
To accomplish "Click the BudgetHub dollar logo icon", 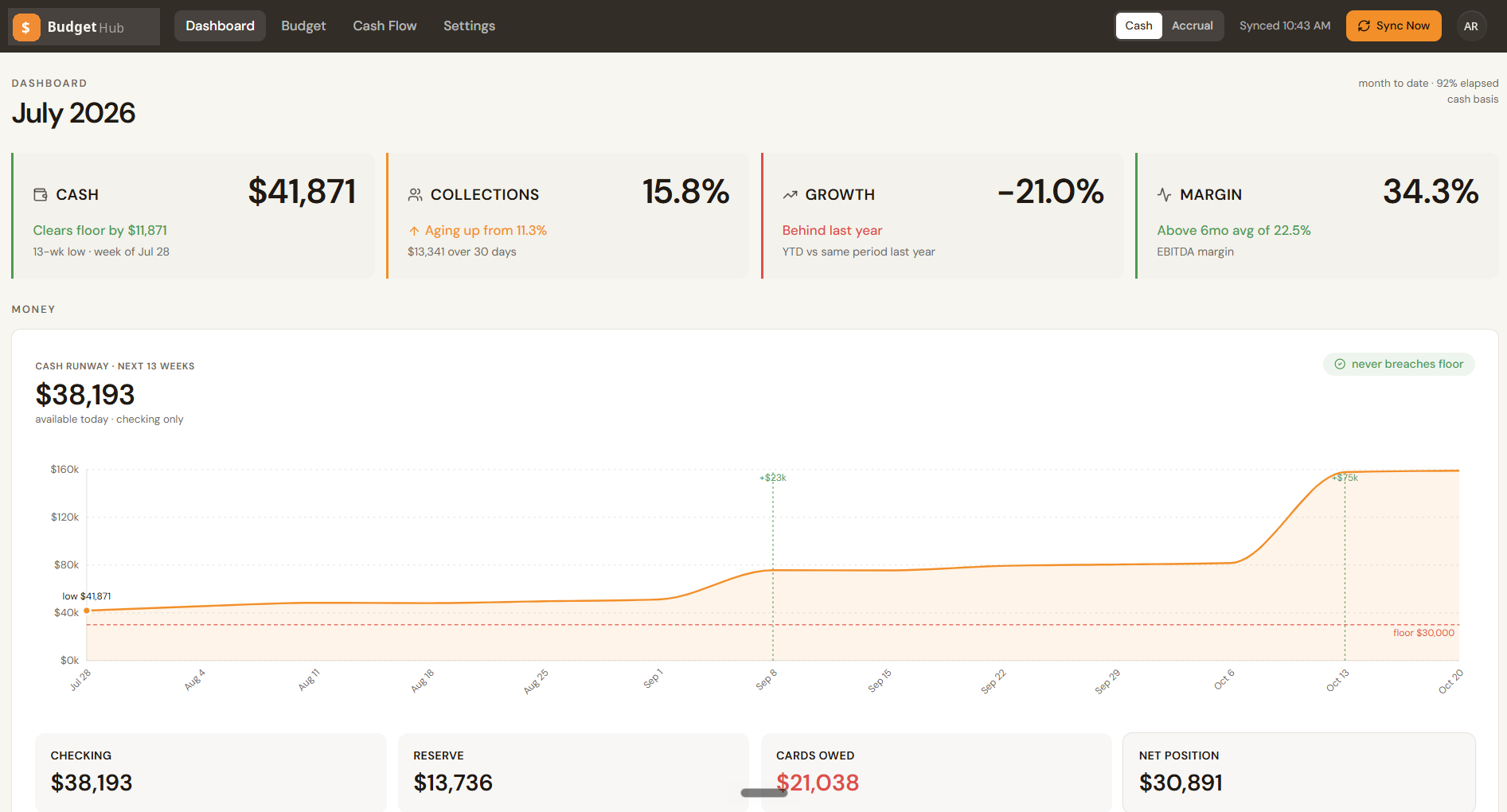I will coord(26,27).
